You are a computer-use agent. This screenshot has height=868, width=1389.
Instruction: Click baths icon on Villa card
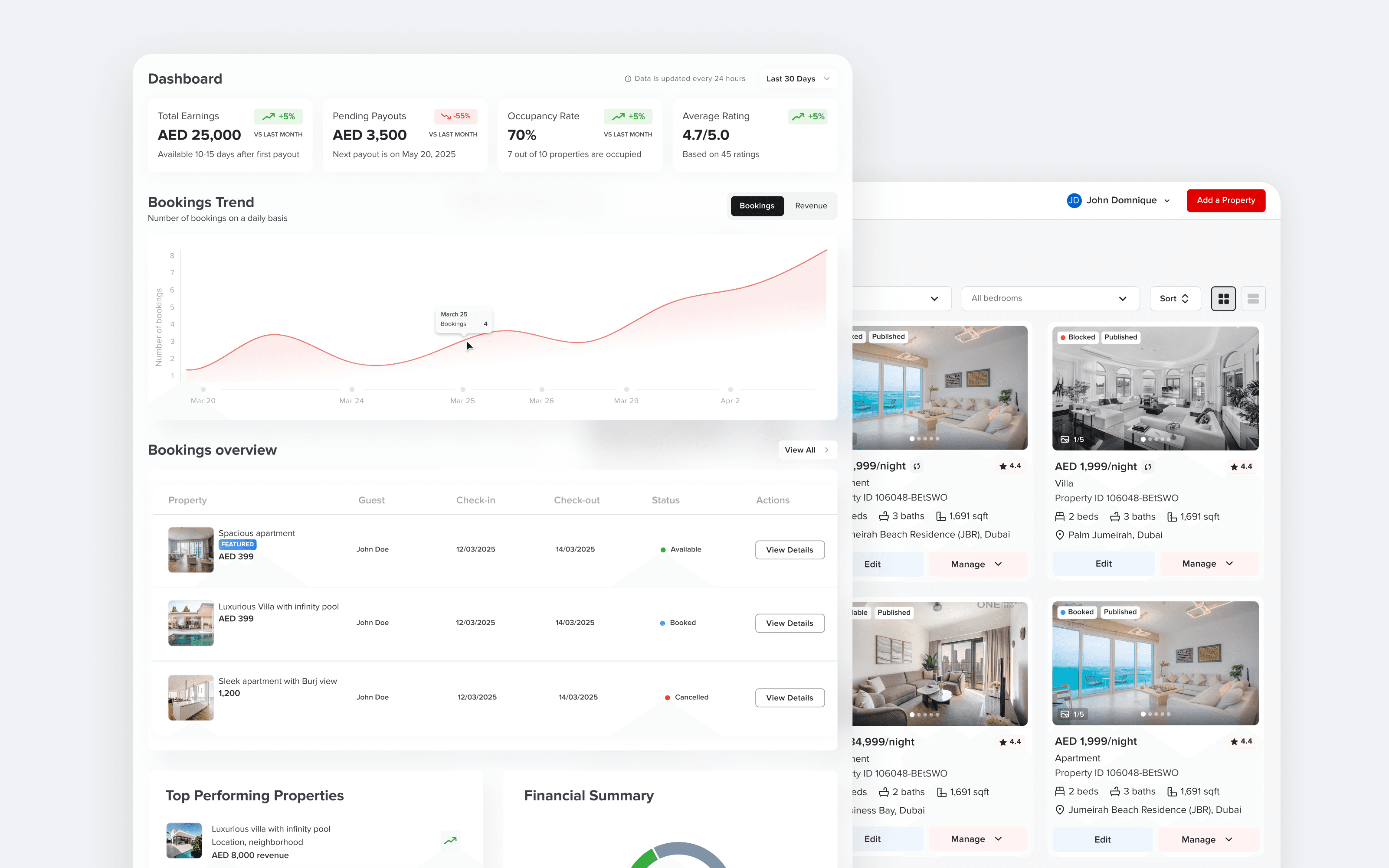1115,517
